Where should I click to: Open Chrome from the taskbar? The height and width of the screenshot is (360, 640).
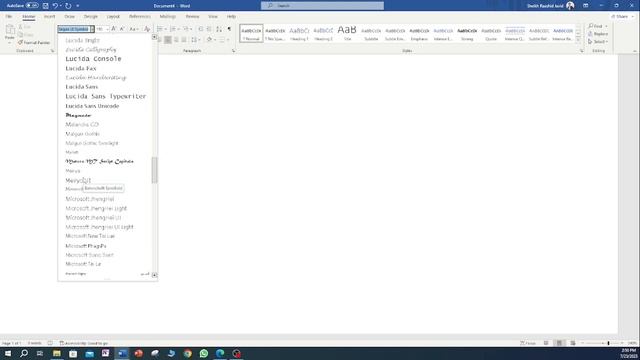[188, 353]
